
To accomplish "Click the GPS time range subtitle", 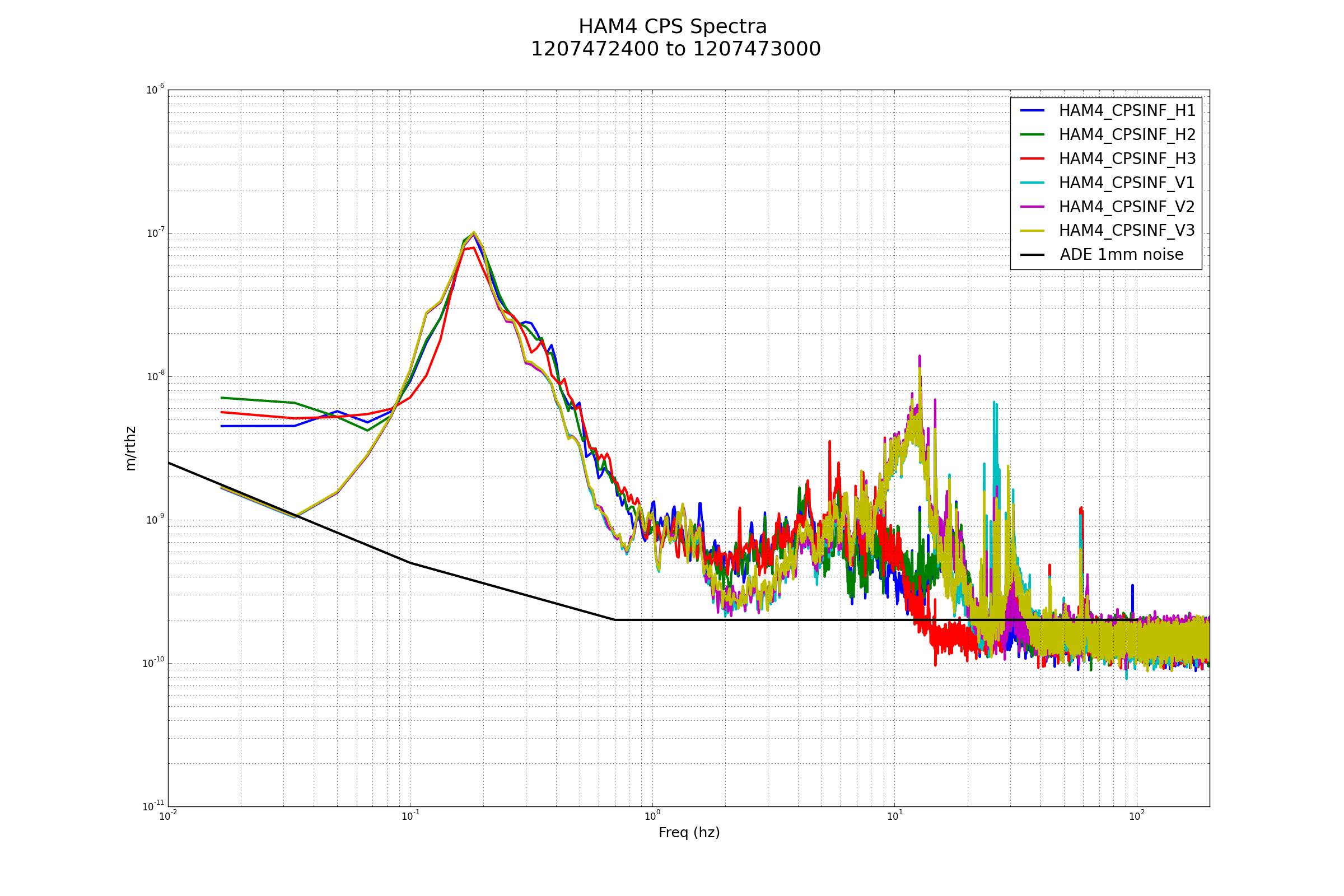I will tap(675, 49).
